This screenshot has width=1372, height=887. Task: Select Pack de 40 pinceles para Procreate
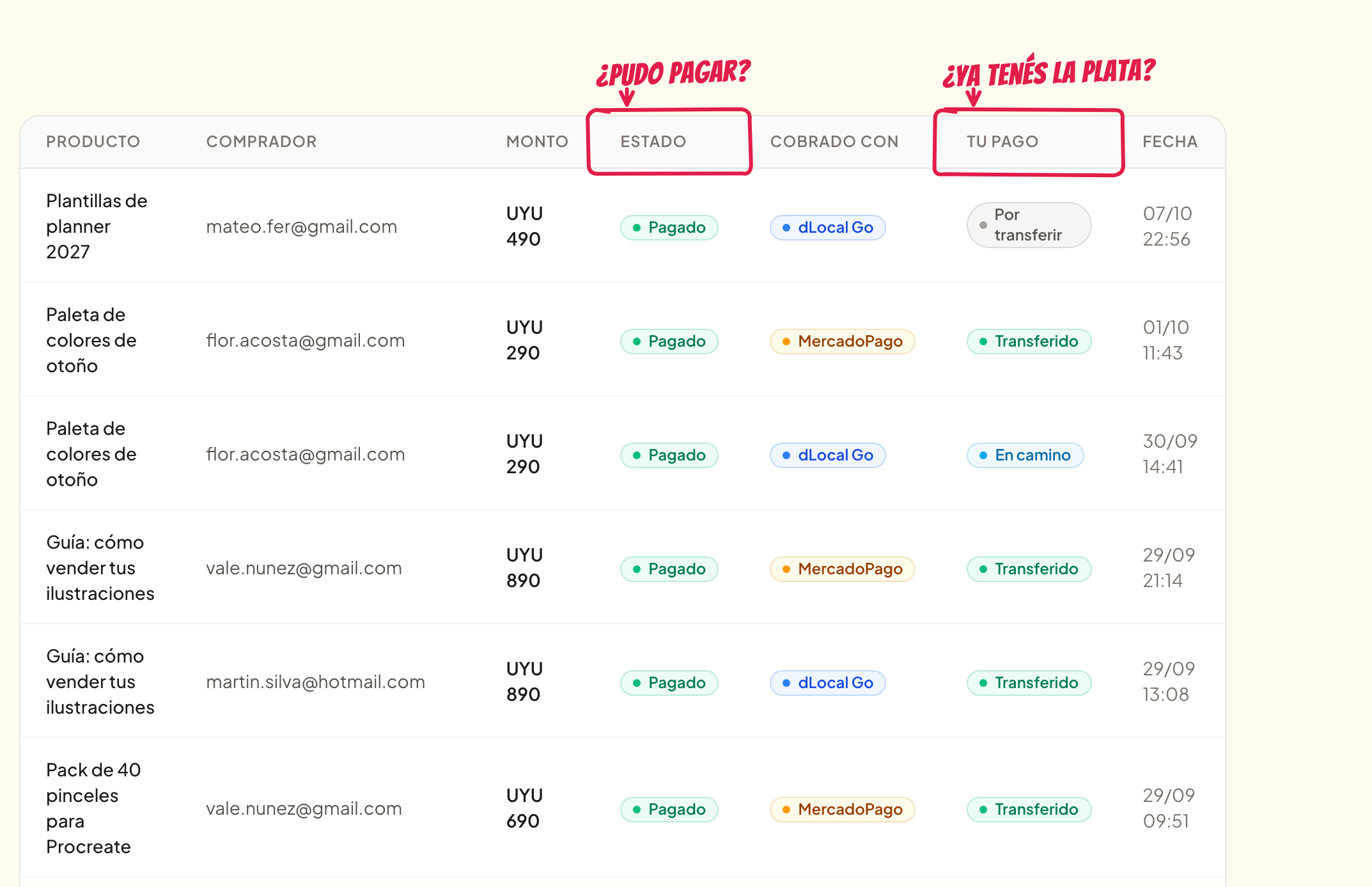click(93, 808)
